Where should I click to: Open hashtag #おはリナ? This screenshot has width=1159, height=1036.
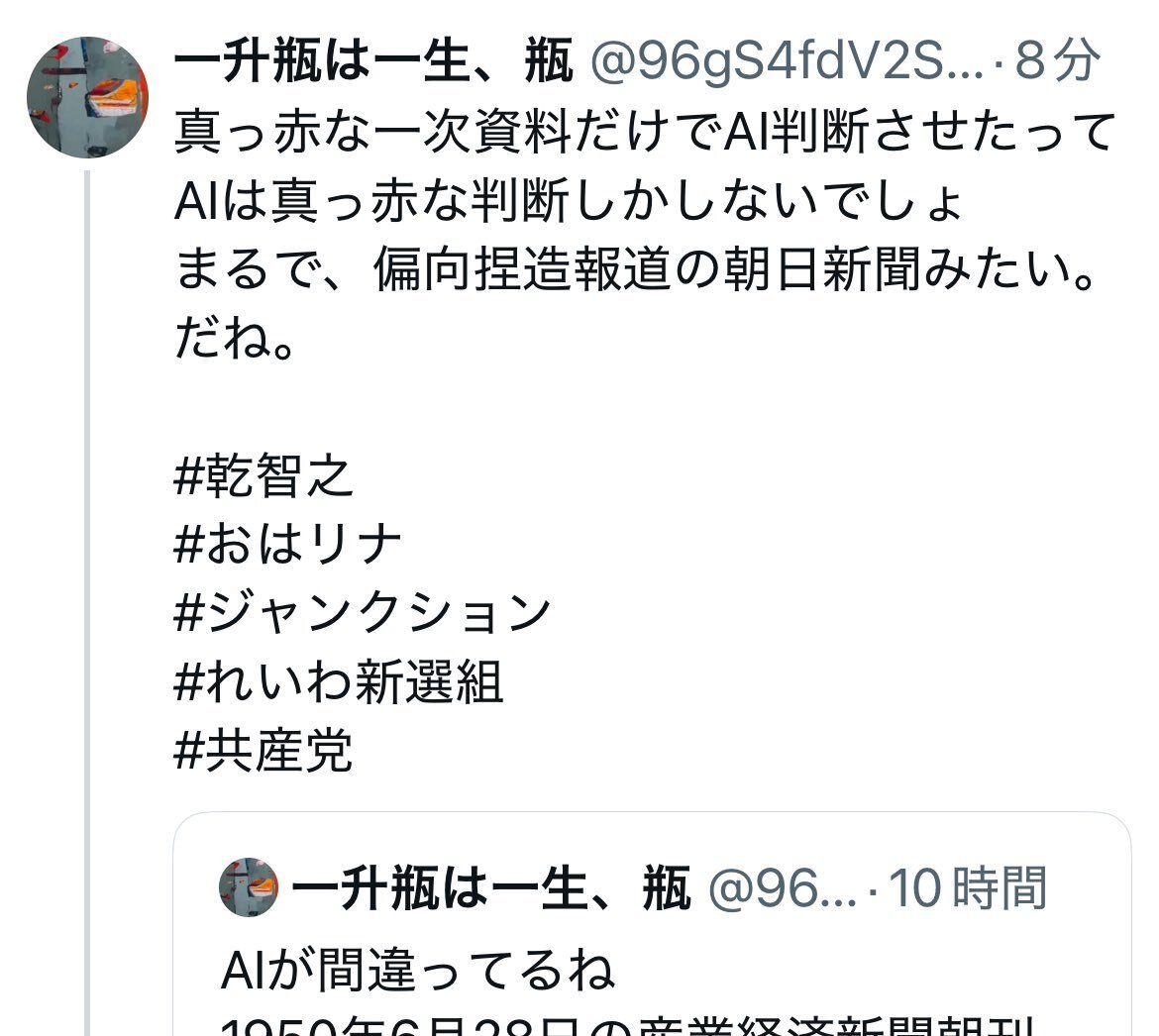[287, 545]
